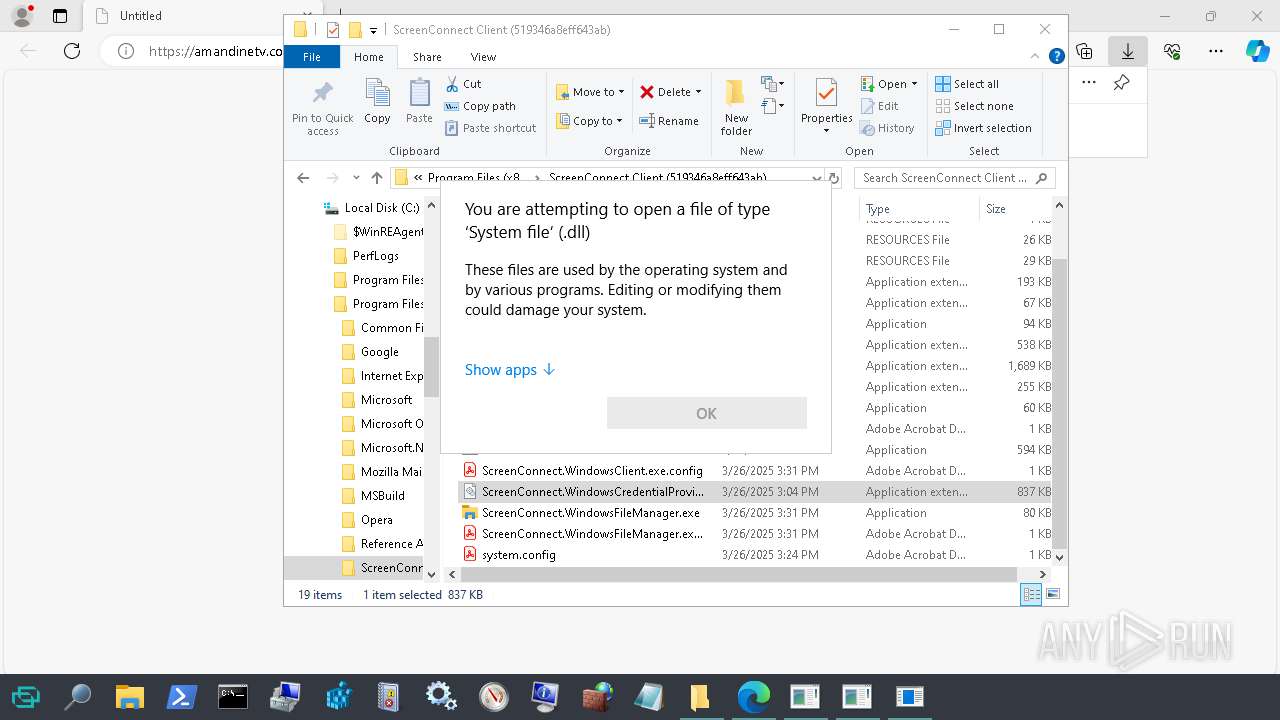Go back with Explorer back arrow
Viewport: 1280px width, 720px height.
click(x=303, y=178)
